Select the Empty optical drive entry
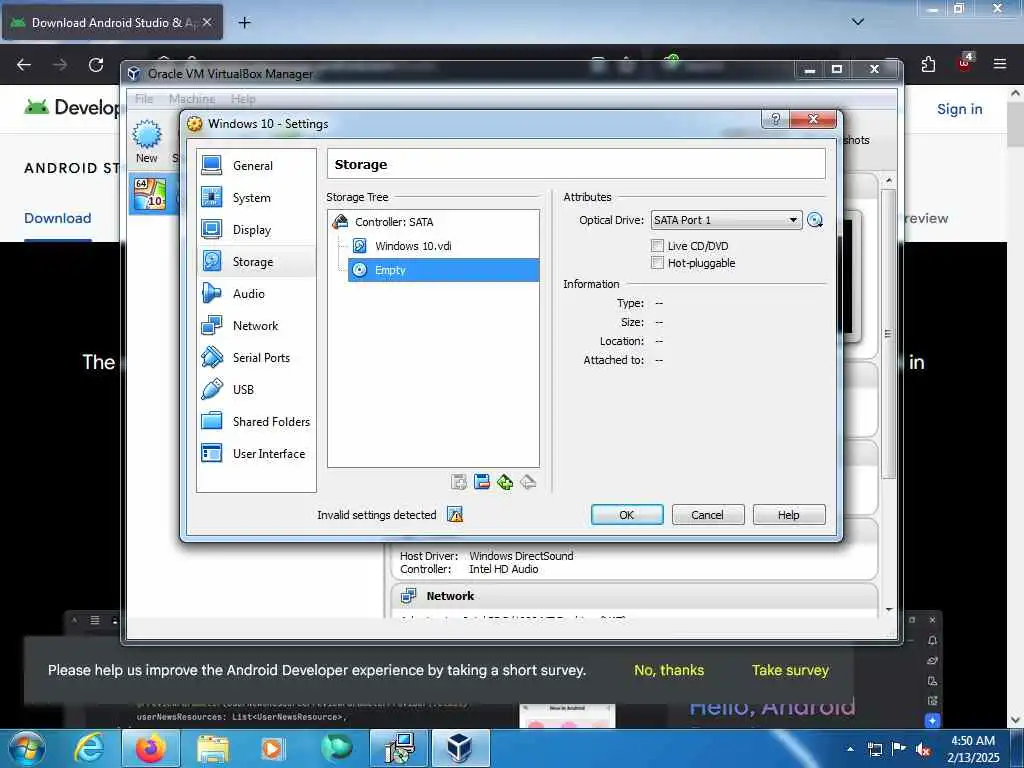1024x768 pixels. pos(443,270)
